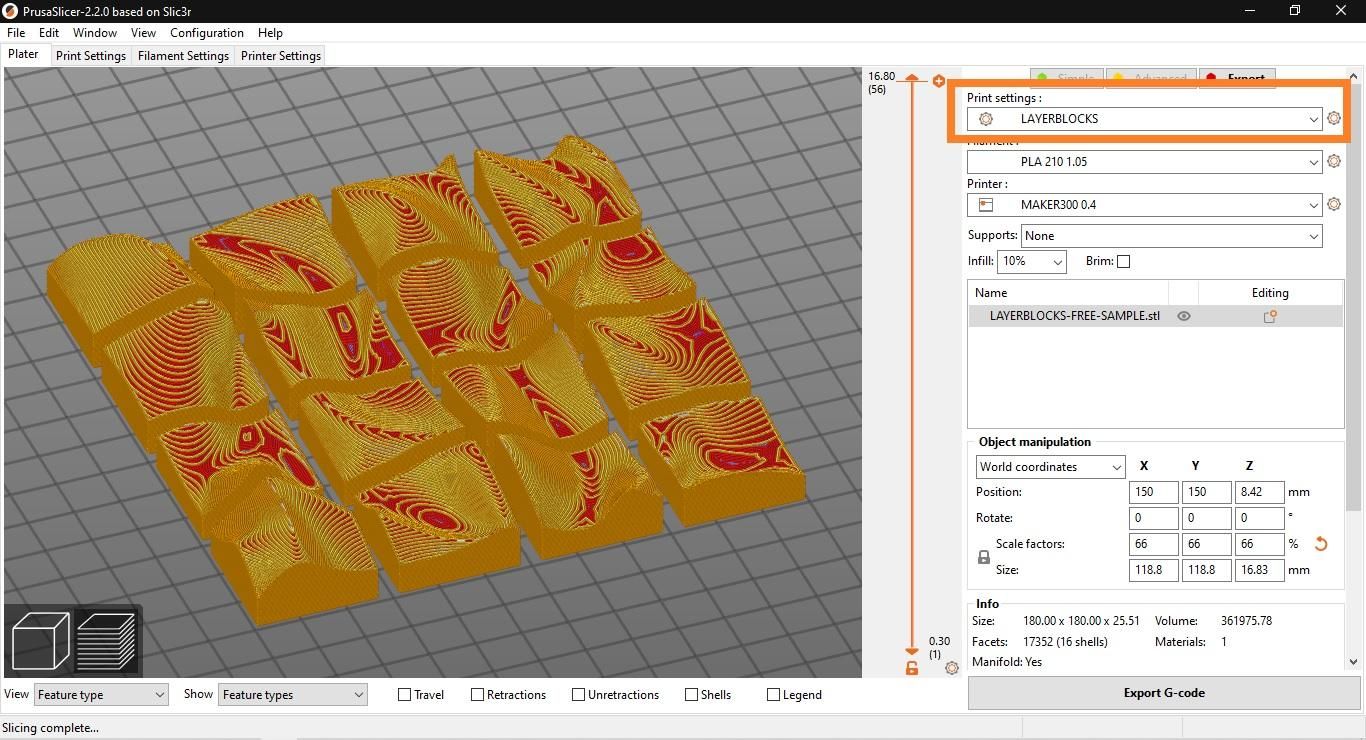This screenshot has width=1366, height=740.
Task: Toggle the uniform scaling lock icon
Action: point(983,557)
